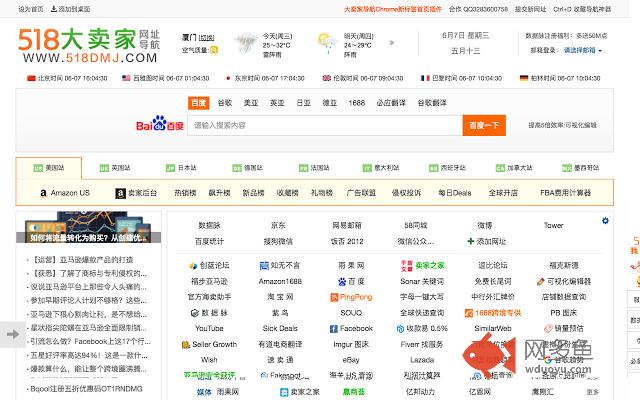Open Amazon US link with logo

(x=65, y=193)
